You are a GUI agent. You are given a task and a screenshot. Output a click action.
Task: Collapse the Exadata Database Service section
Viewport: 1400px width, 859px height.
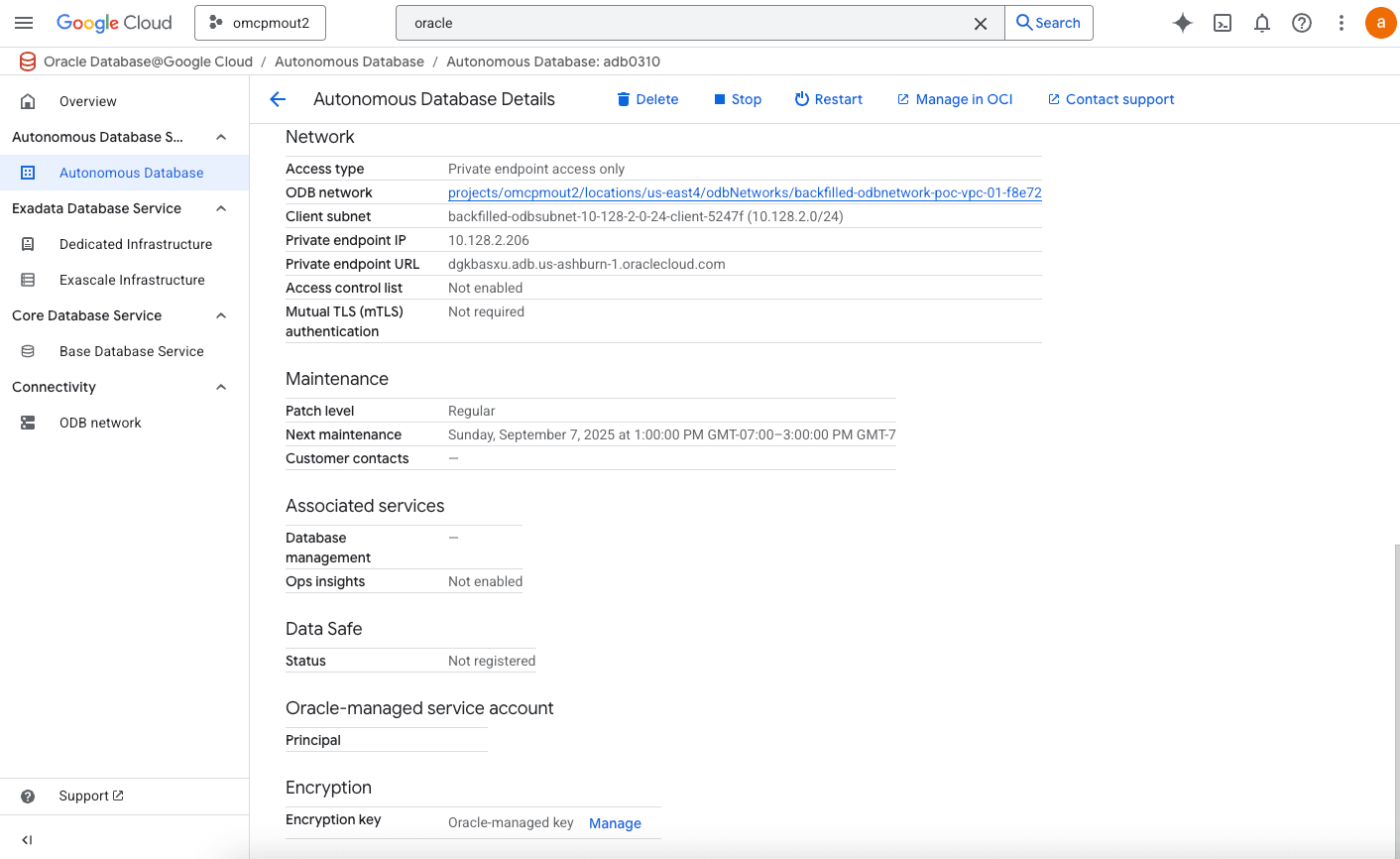220,208
